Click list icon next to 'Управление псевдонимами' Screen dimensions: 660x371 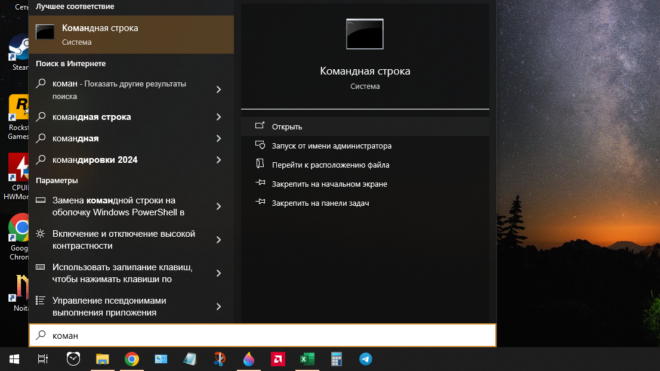[x=40, y=300]
